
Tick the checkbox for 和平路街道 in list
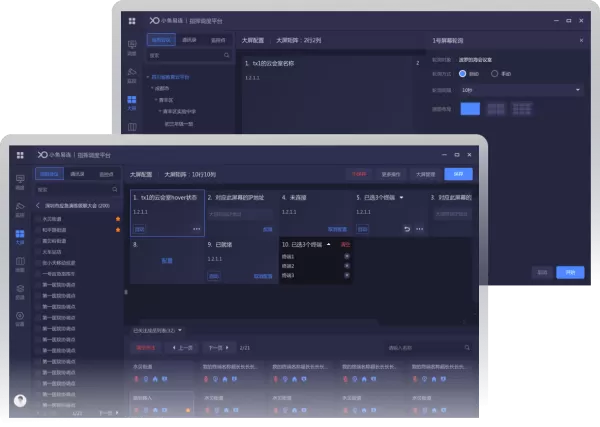tap(38, 230)
